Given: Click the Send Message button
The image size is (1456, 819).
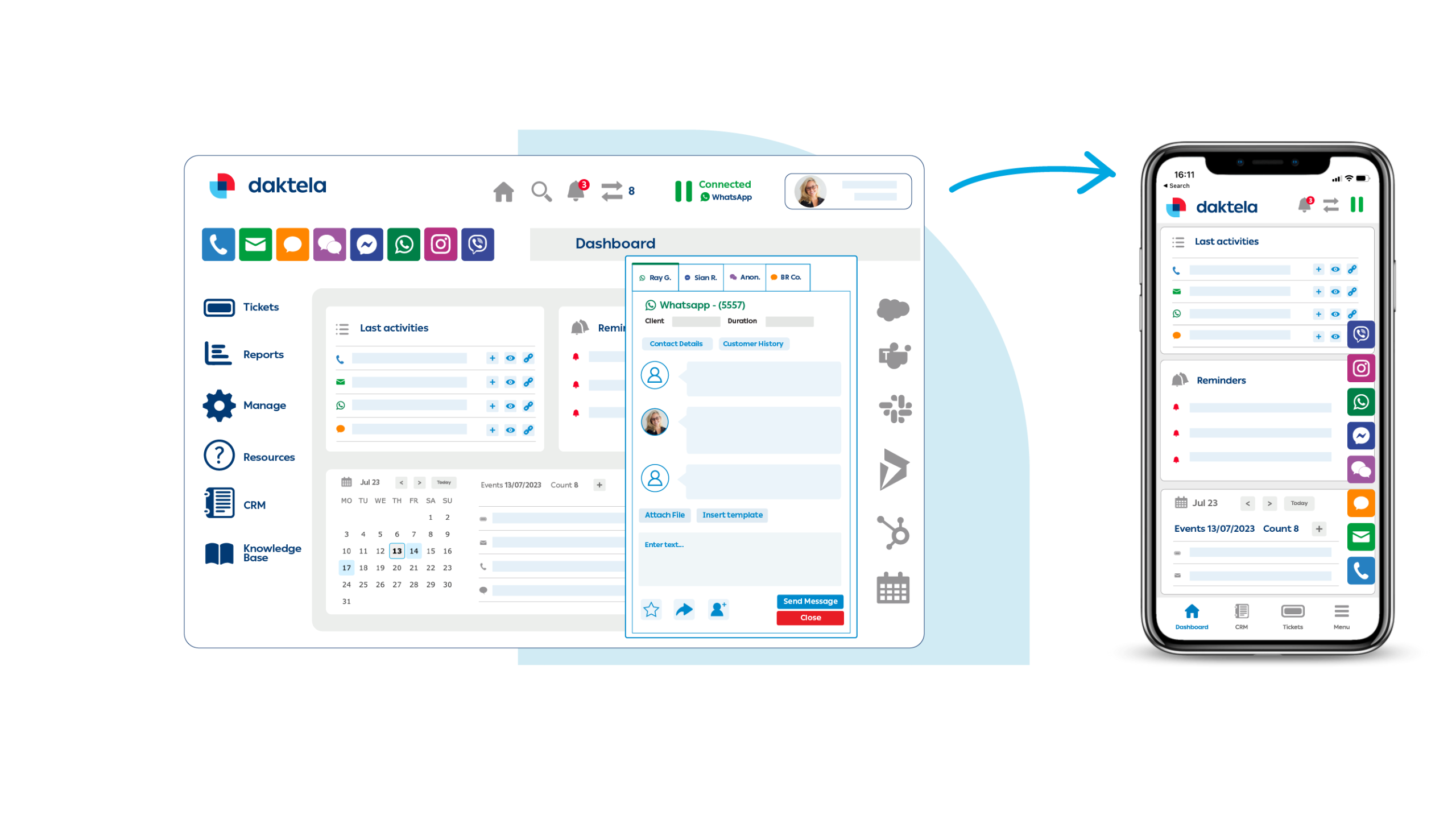Looking at the screenshot, I should pyautogui.click(x=810, y=601).
